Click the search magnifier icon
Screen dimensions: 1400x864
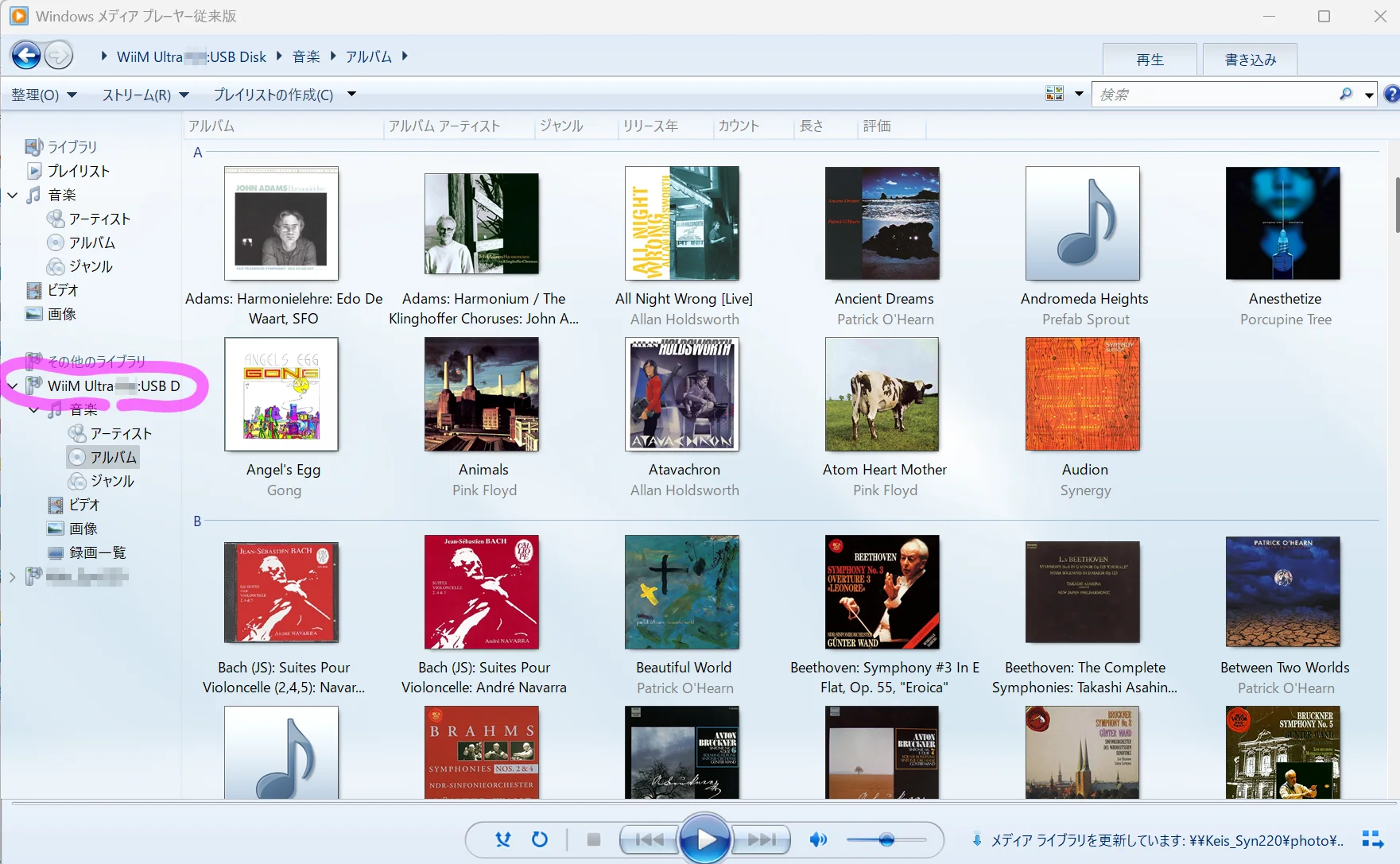point(1345,94)
